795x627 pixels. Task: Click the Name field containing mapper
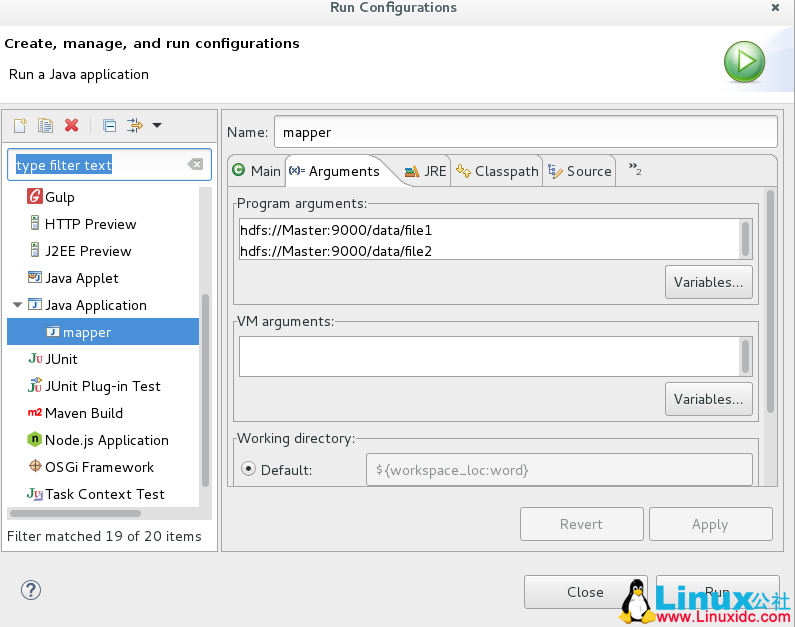point(526,132)
